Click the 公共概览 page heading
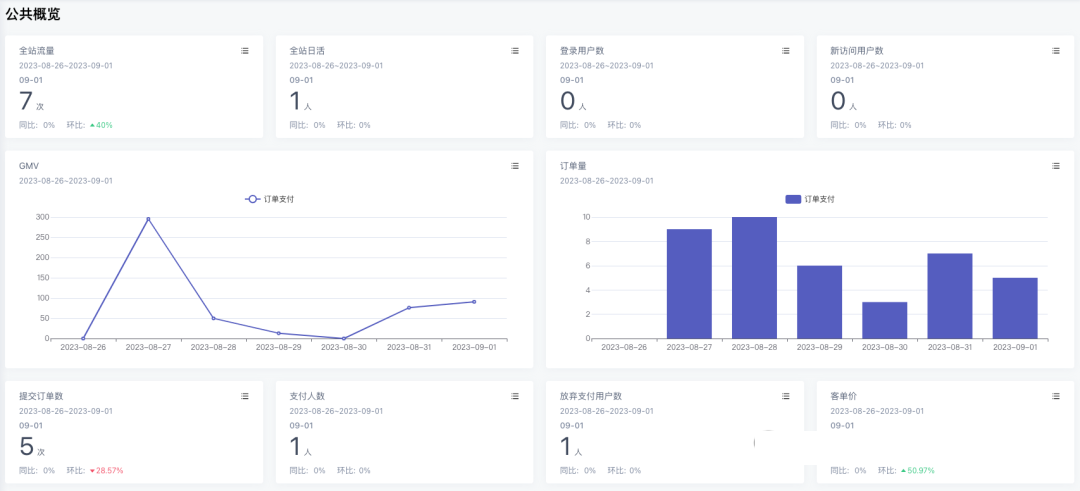 33,14
